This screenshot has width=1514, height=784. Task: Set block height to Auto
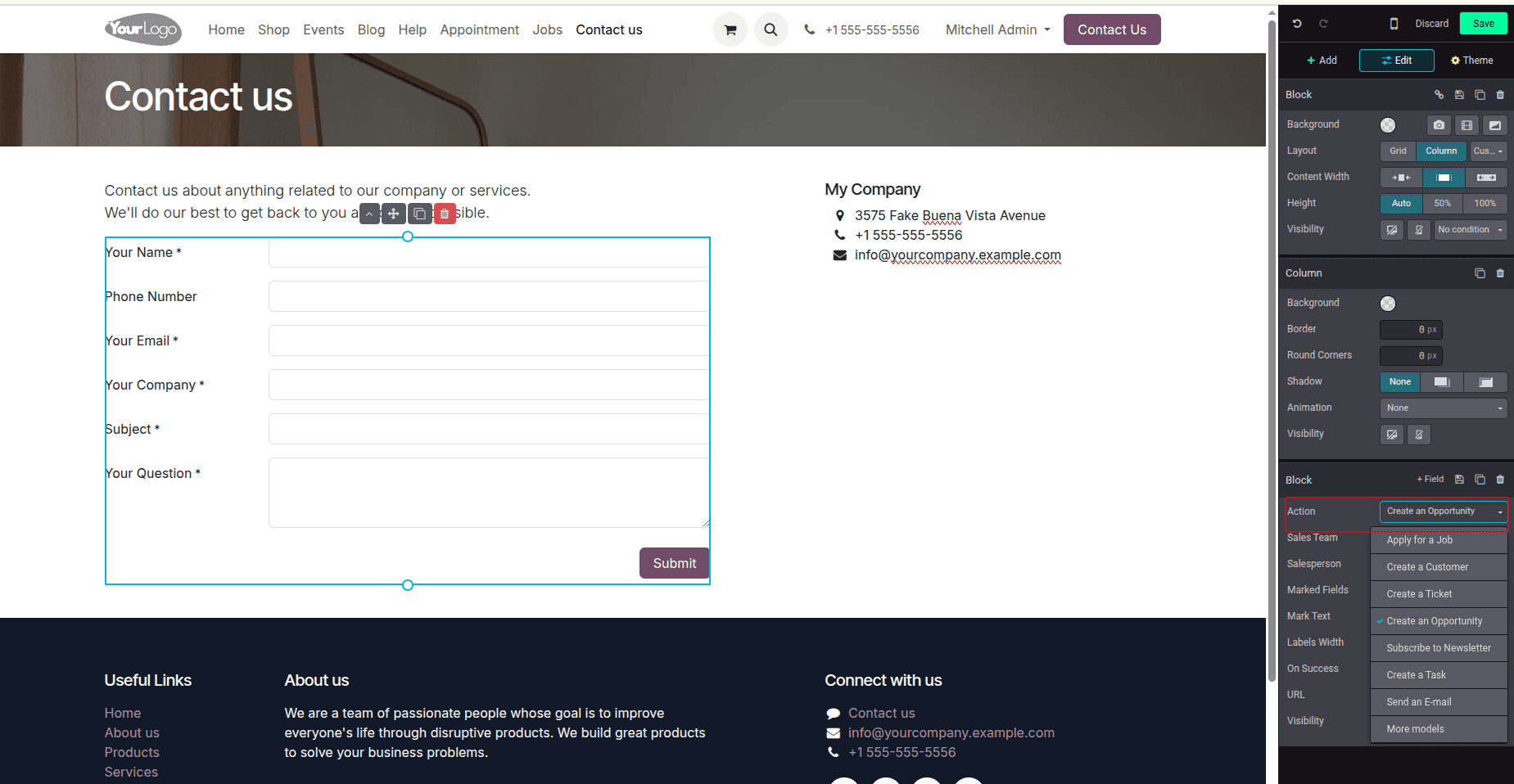pos(1401,204)
